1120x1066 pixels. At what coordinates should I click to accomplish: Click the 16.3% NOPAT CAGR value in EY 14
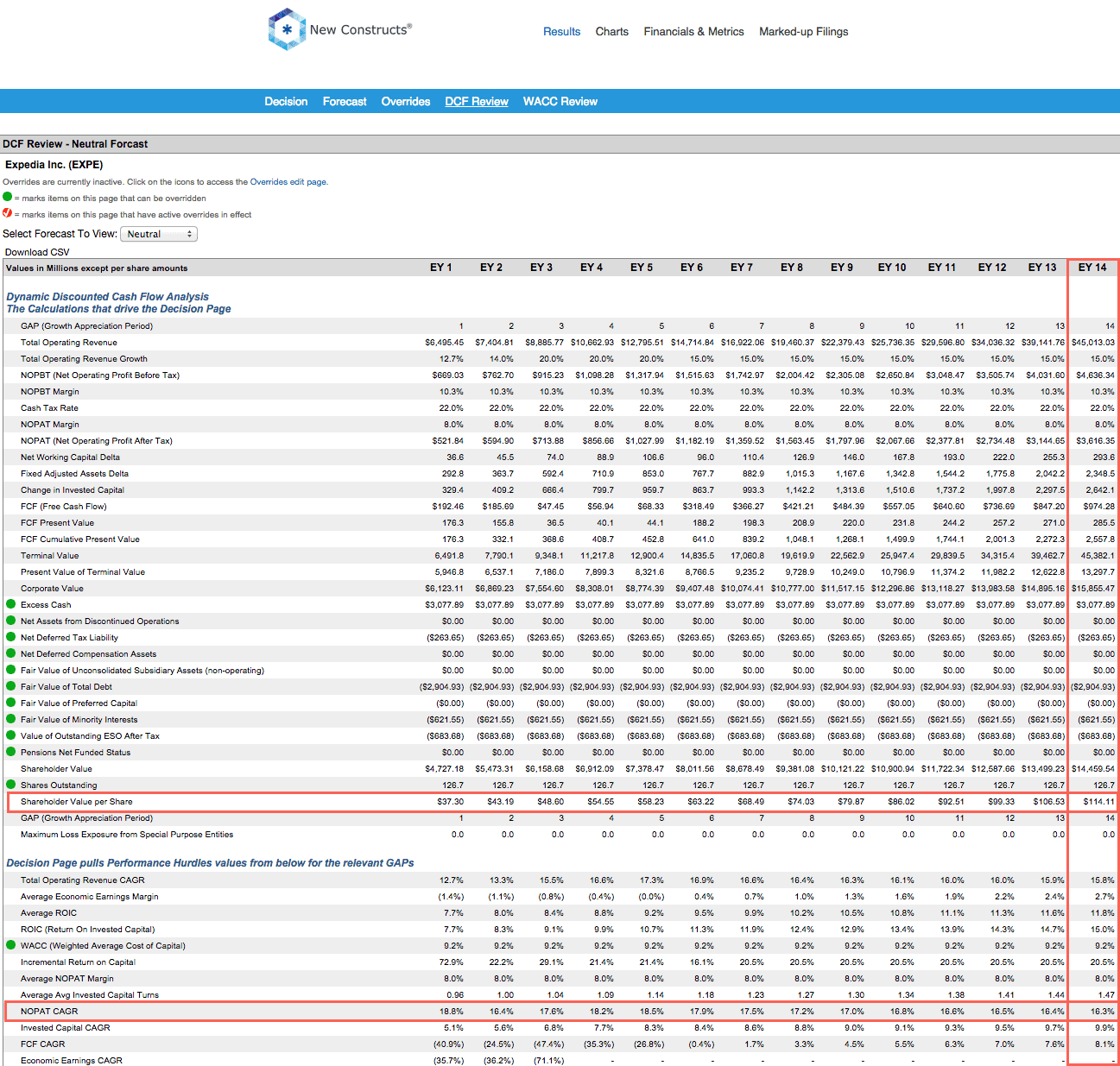coord(1103,1012)
